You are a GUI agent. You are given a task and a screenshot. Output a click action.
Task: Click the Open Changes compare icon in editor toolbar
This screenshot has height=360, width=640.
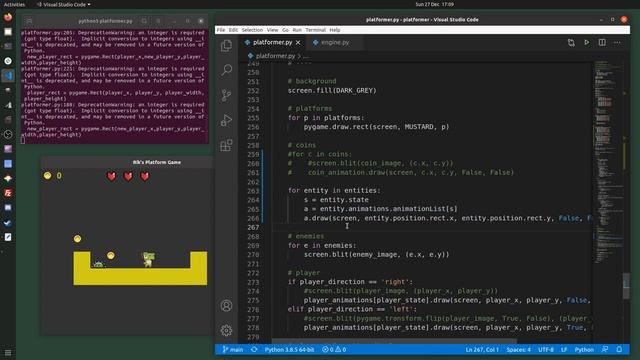(571, 42)
